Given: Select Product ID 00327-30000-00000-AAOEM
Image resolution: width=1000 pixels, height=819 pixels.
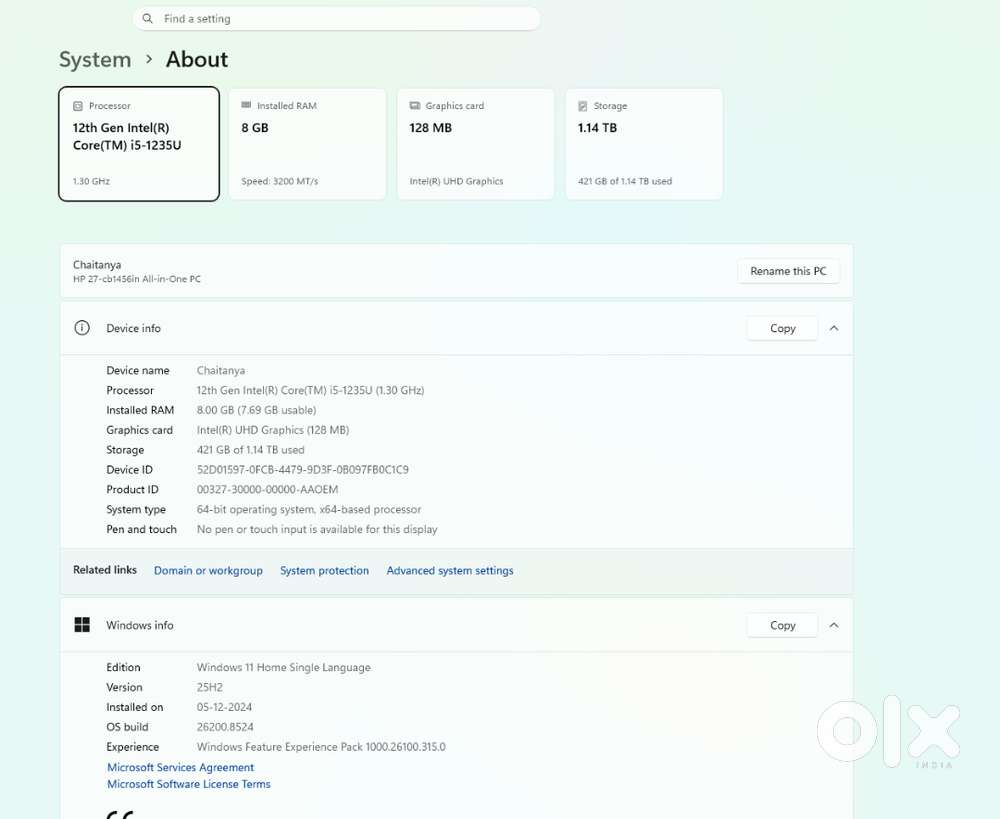Looking at the screenshot, I should point(267,489).
